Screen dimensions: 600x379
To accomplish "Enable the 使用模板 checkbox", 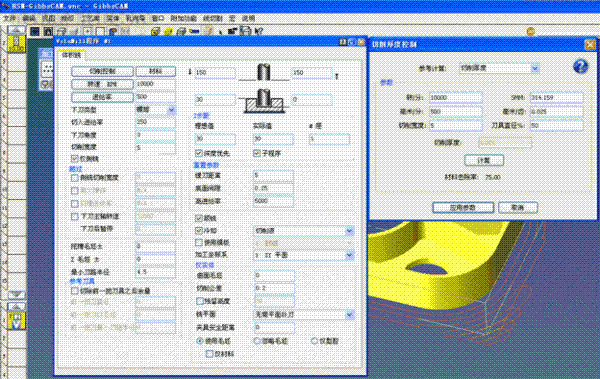I will [x=199, y=242].
